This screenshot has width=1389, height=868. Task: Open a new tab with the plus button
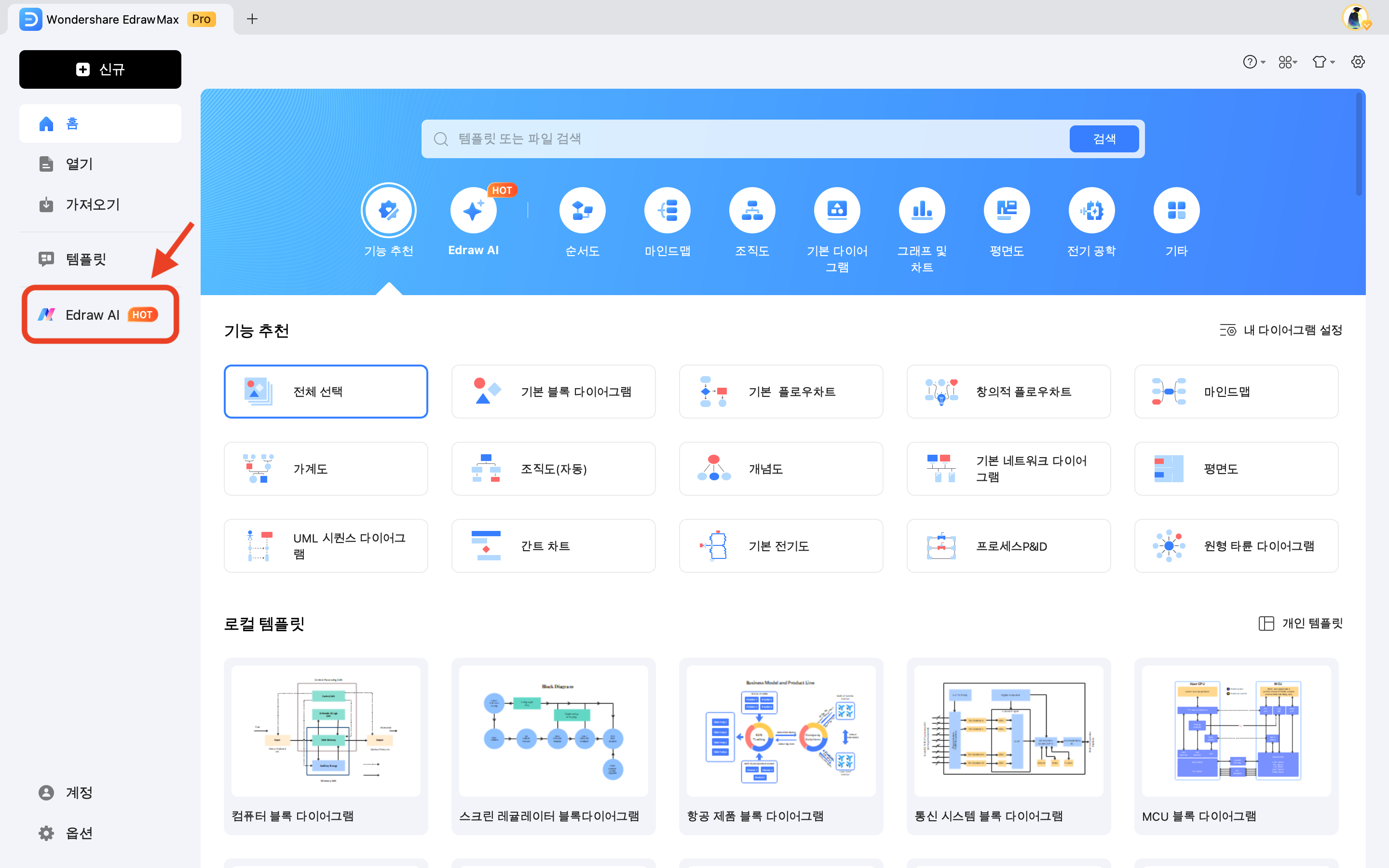pyautogui.click(x=252, y=19)
